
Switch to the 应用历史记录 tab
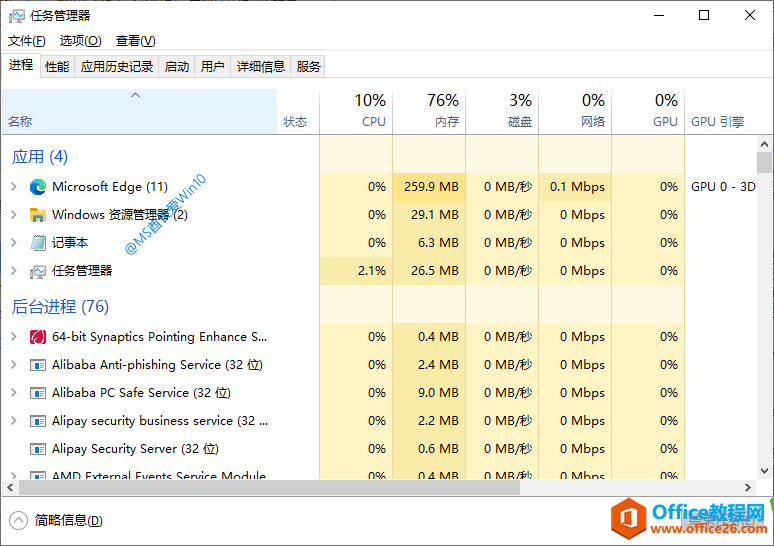pos(116,66)
